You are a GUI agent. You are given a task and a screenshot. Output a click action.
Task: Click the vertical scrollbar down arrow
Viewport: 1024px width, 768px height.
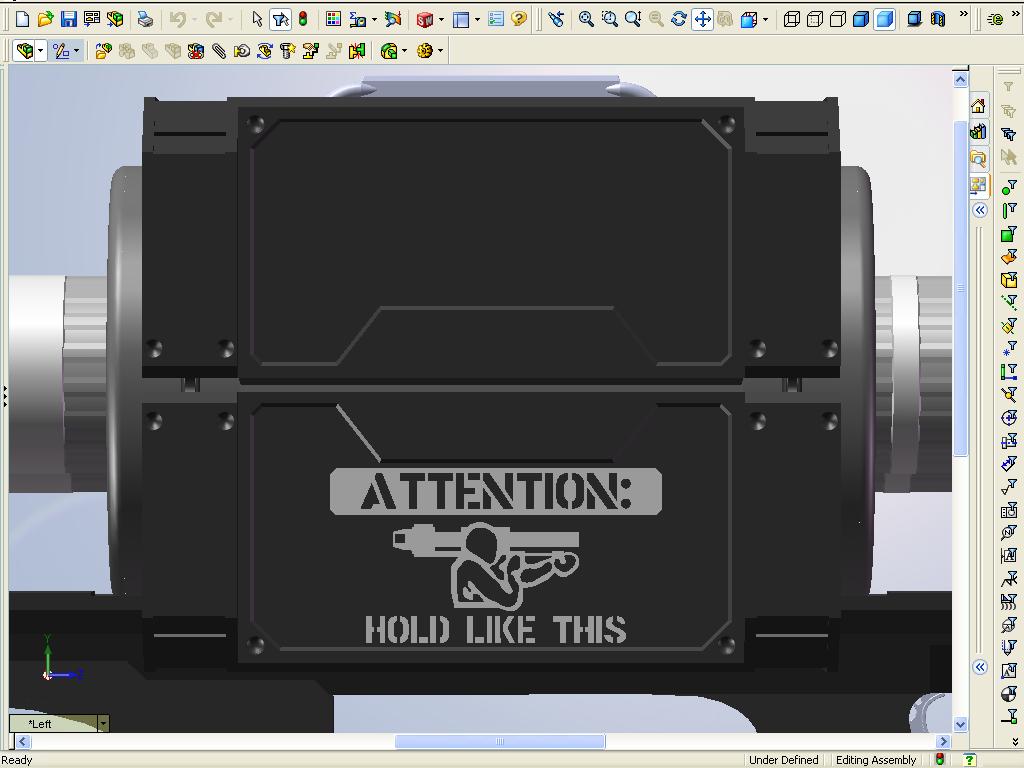pos(960,724)
